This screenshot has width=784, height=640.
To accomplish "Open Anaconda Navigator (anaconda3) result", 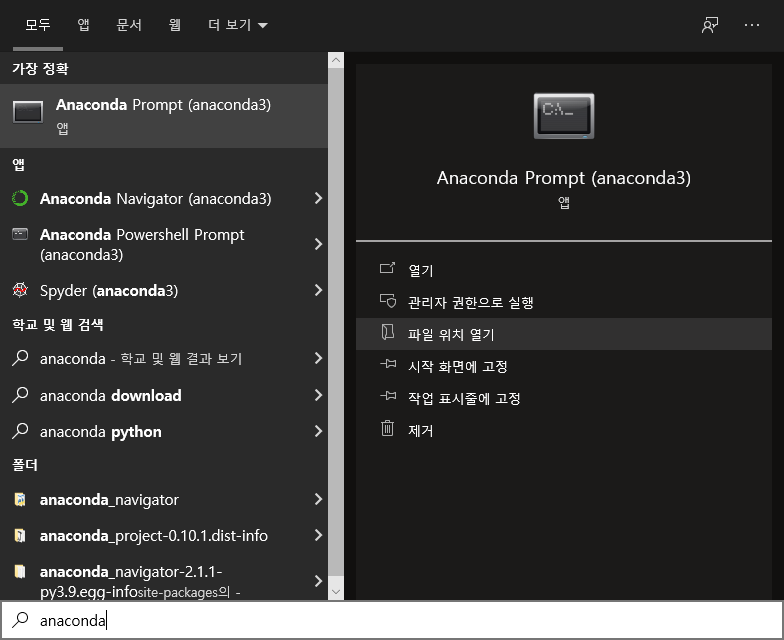I will pos(164,198).
